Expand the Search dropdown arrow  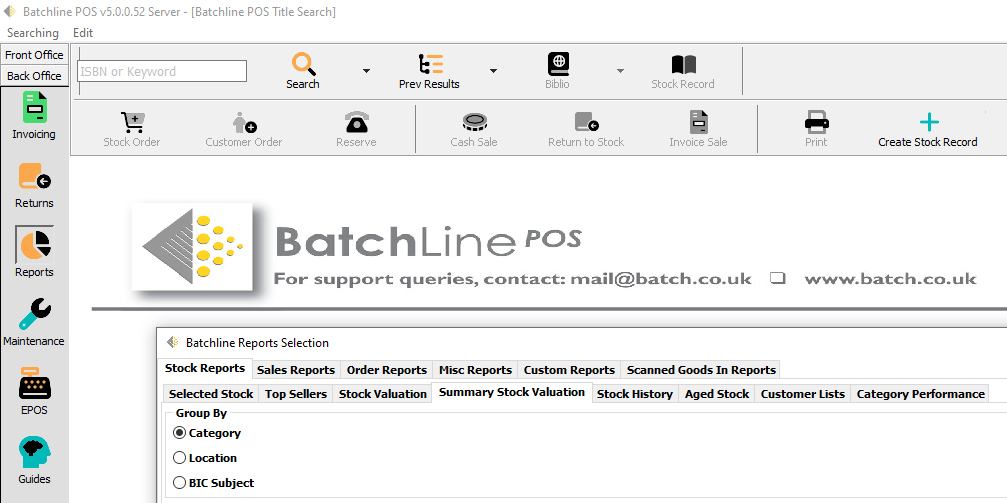pos(366,71)
